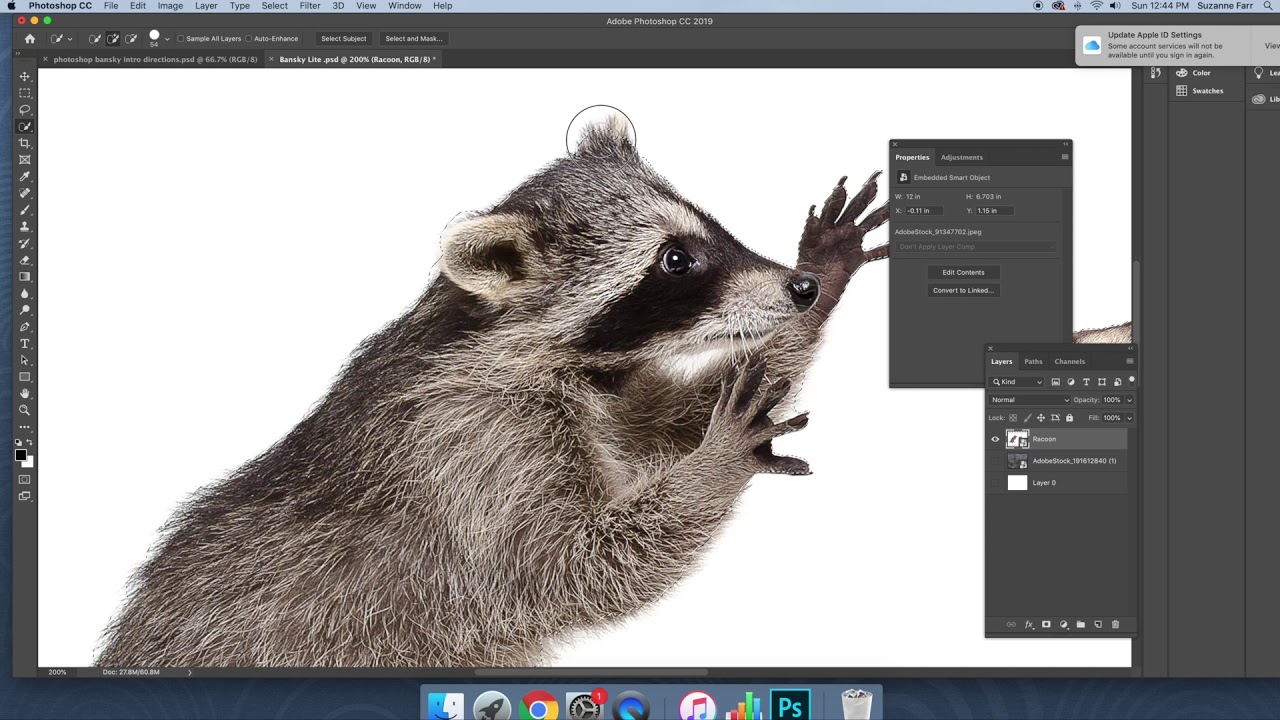Switch to the Adjustments tab

(961, 157)
